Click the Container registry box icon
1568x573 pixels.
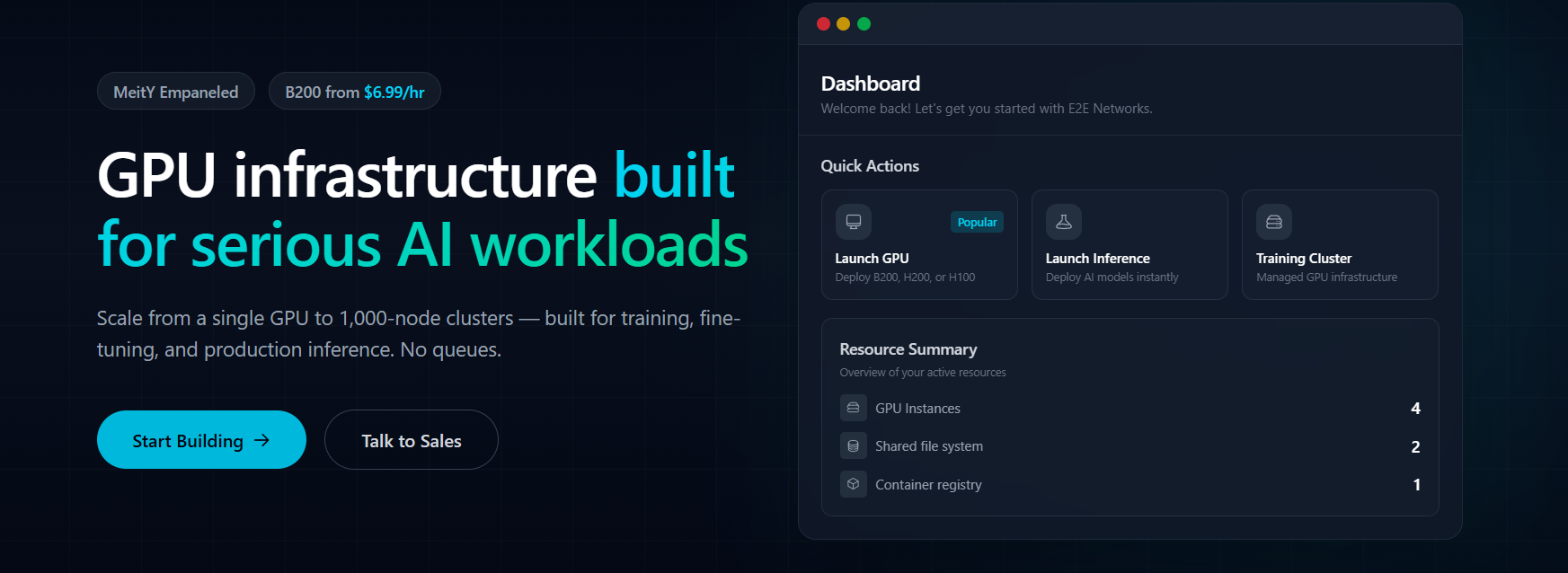click(x=853, y=484)
